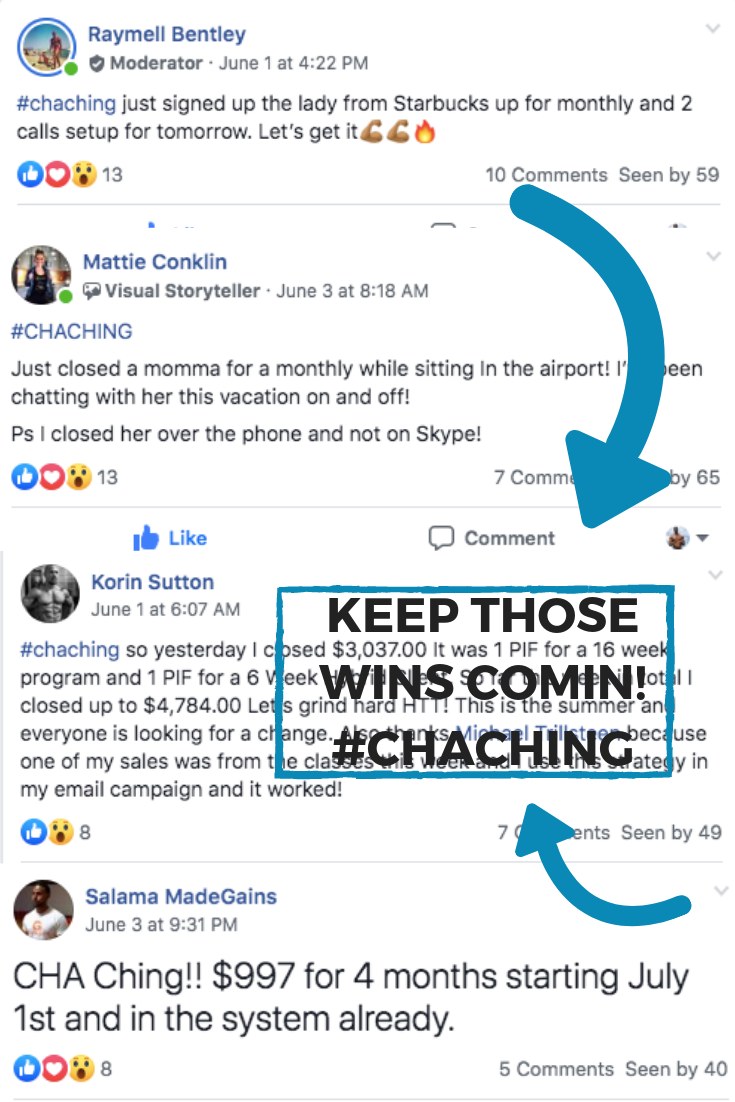Click the Comment speech bubble icon

coord(441,538)
